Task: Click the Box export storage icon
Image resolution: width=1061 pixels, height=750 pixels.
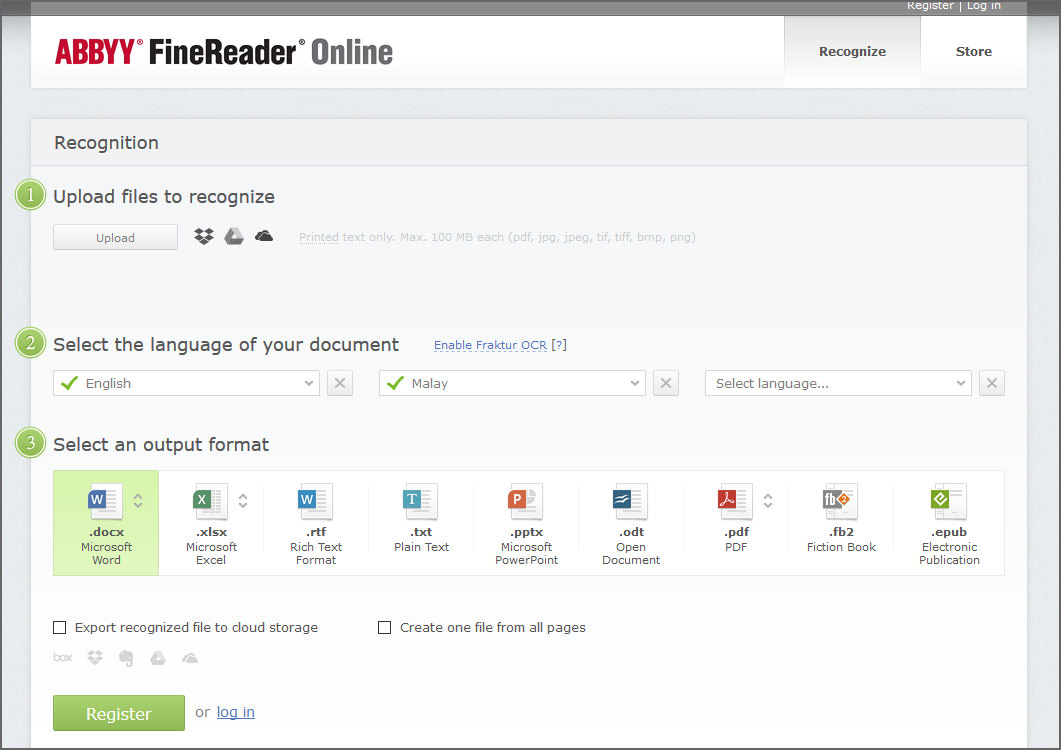Action: pos(62,657)
